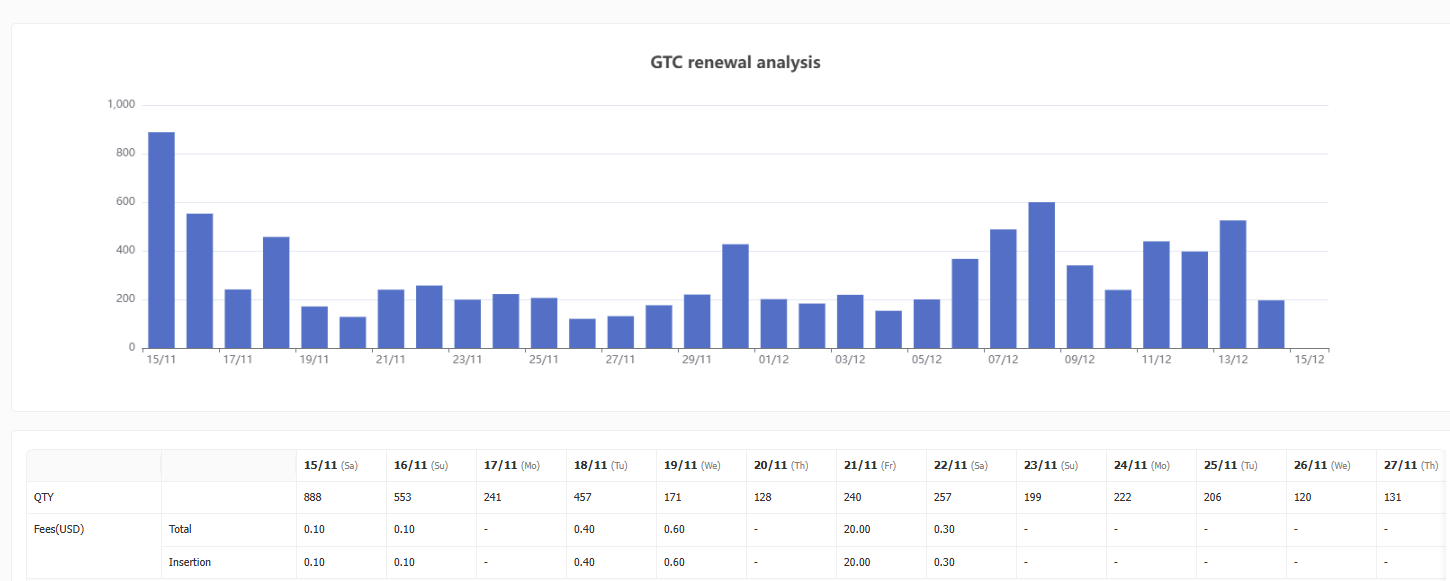This screenshot has width=1450, height=581.
Task: Click the Fees(USD) row label
Action: tap(59, 530)
